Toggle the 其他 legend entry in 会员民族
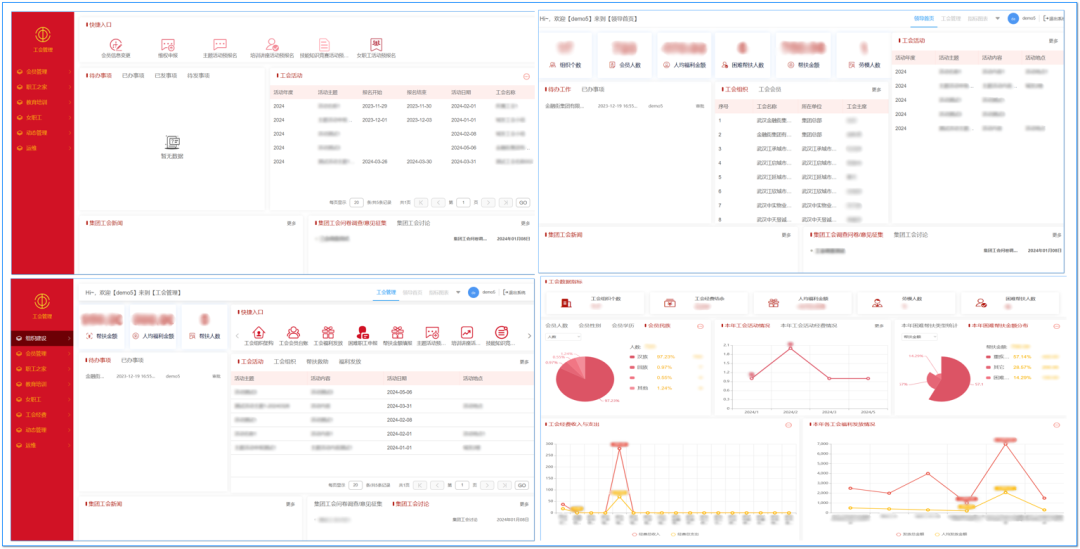 (638, 388)
